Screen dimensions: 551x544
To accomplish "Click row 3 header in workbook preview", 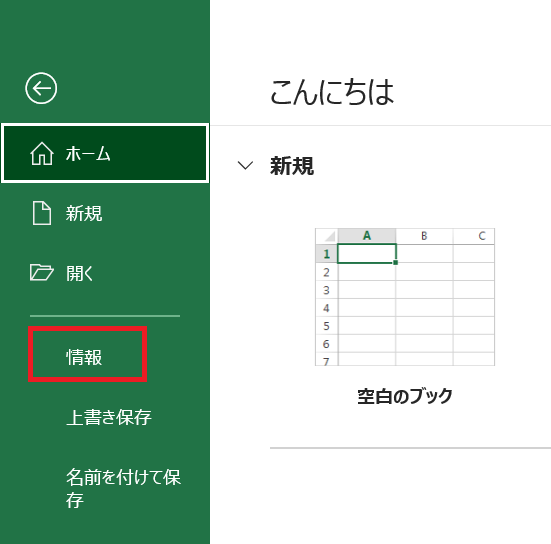I will (x=326, y=290).
